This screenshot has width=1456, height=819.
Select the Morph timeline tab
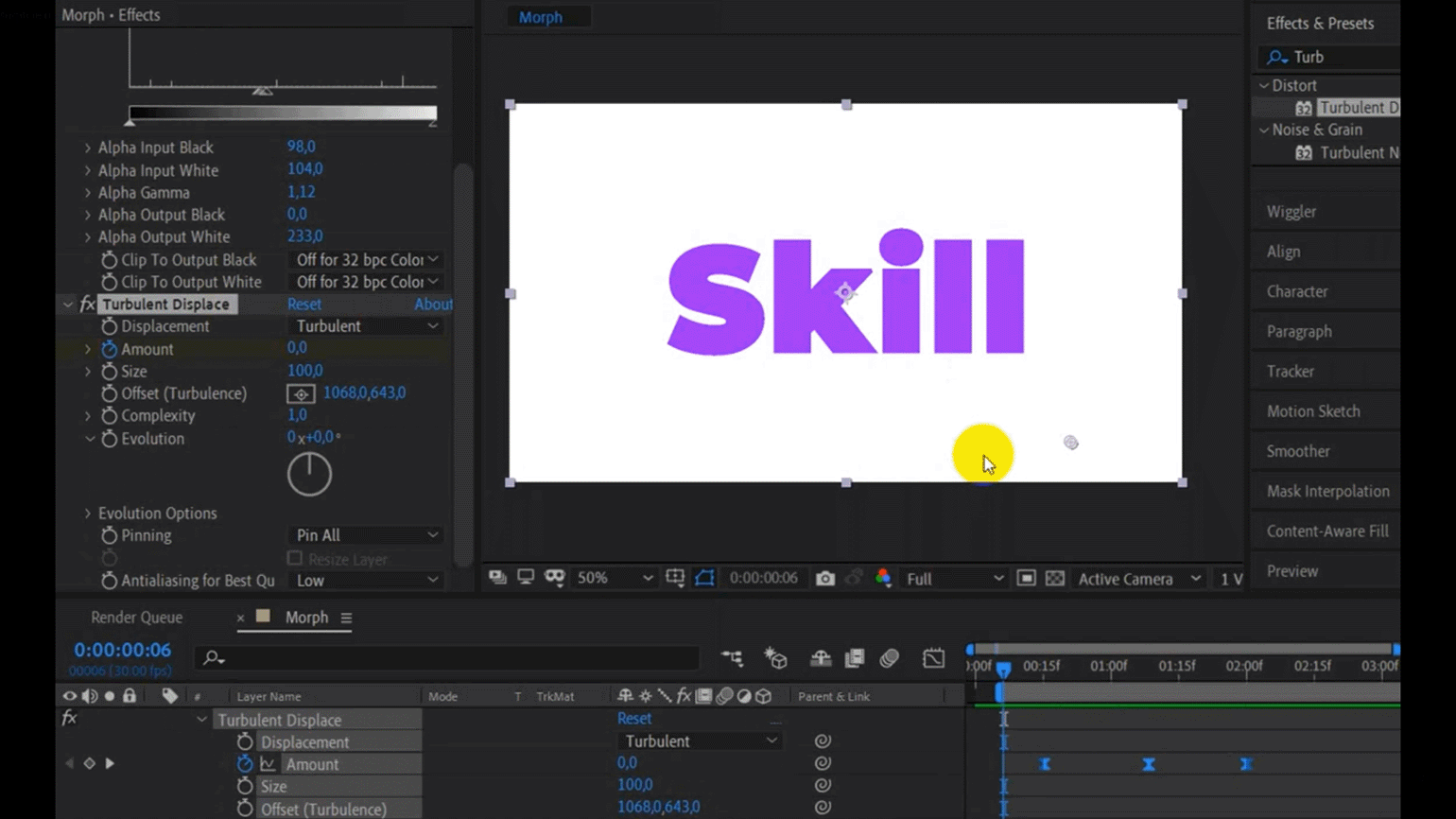[x=306, y=618]
